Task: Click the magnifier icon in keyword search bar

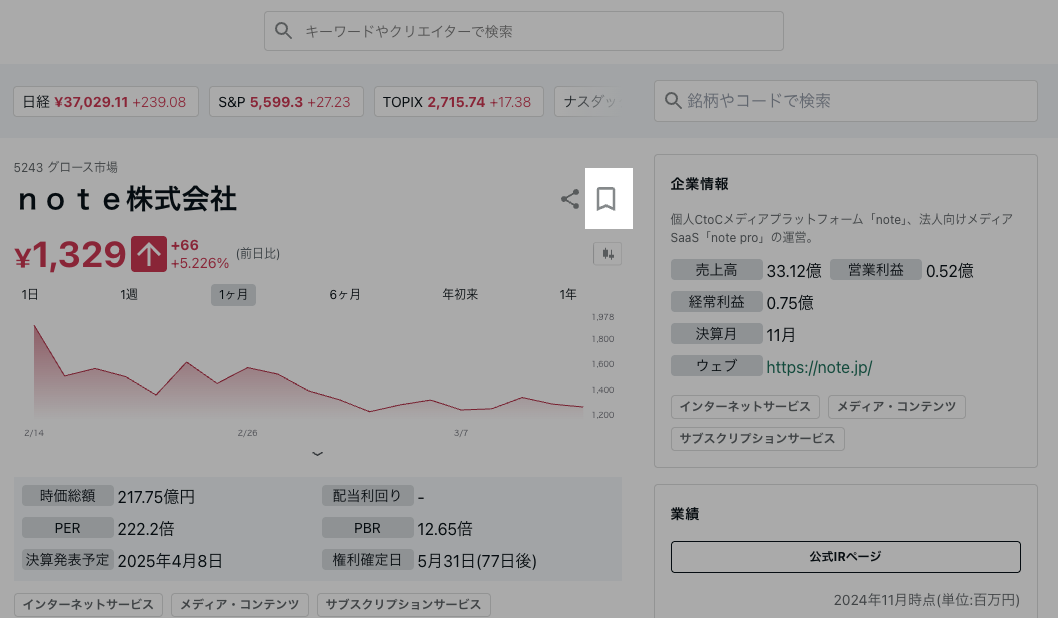Action: (284, 31)
